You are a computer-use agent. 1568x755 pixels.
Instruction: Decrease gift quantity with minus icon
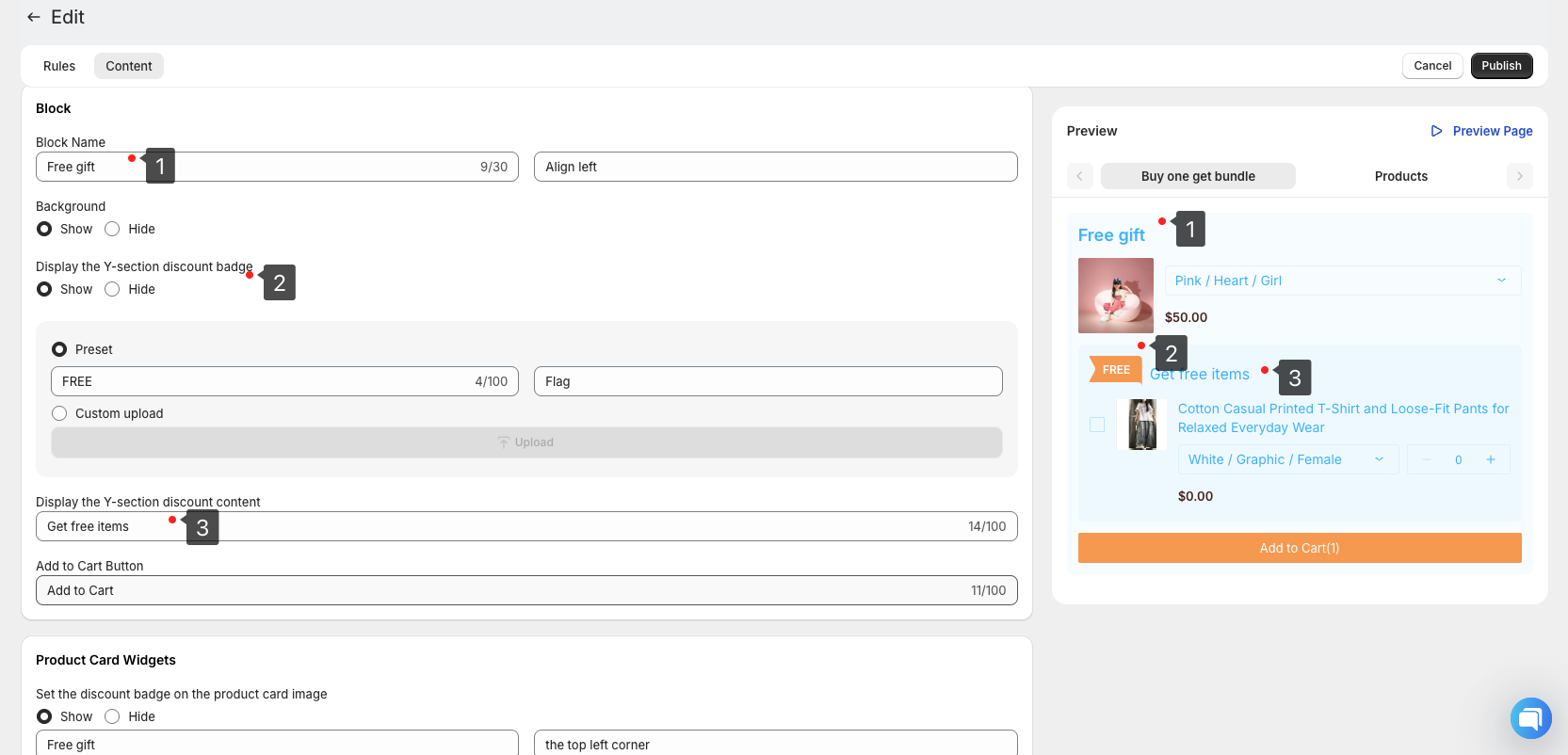click(x=1427, y=459)
